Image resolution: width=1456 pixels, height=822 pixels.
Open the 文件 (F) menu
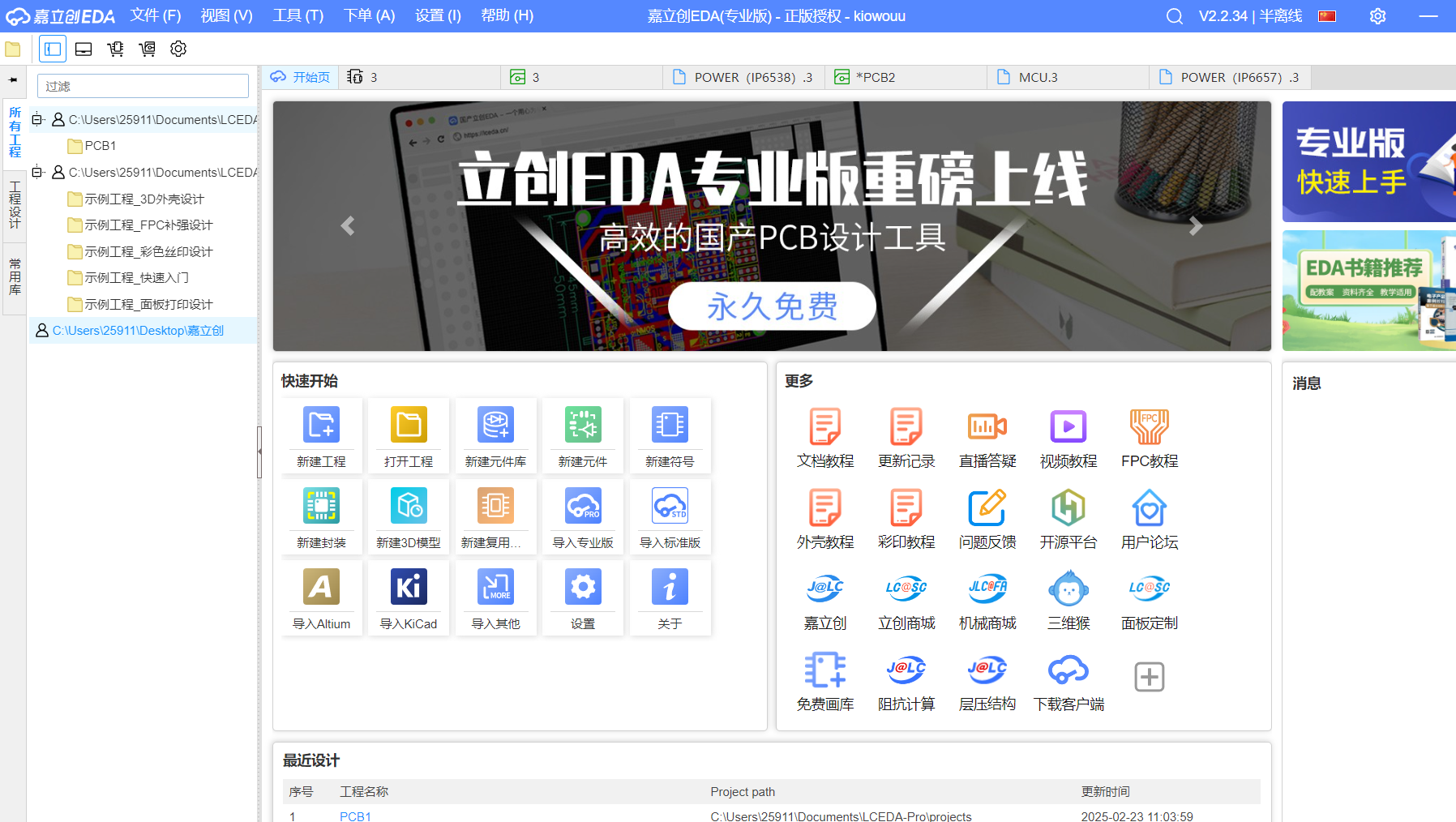tap(156, 15)
